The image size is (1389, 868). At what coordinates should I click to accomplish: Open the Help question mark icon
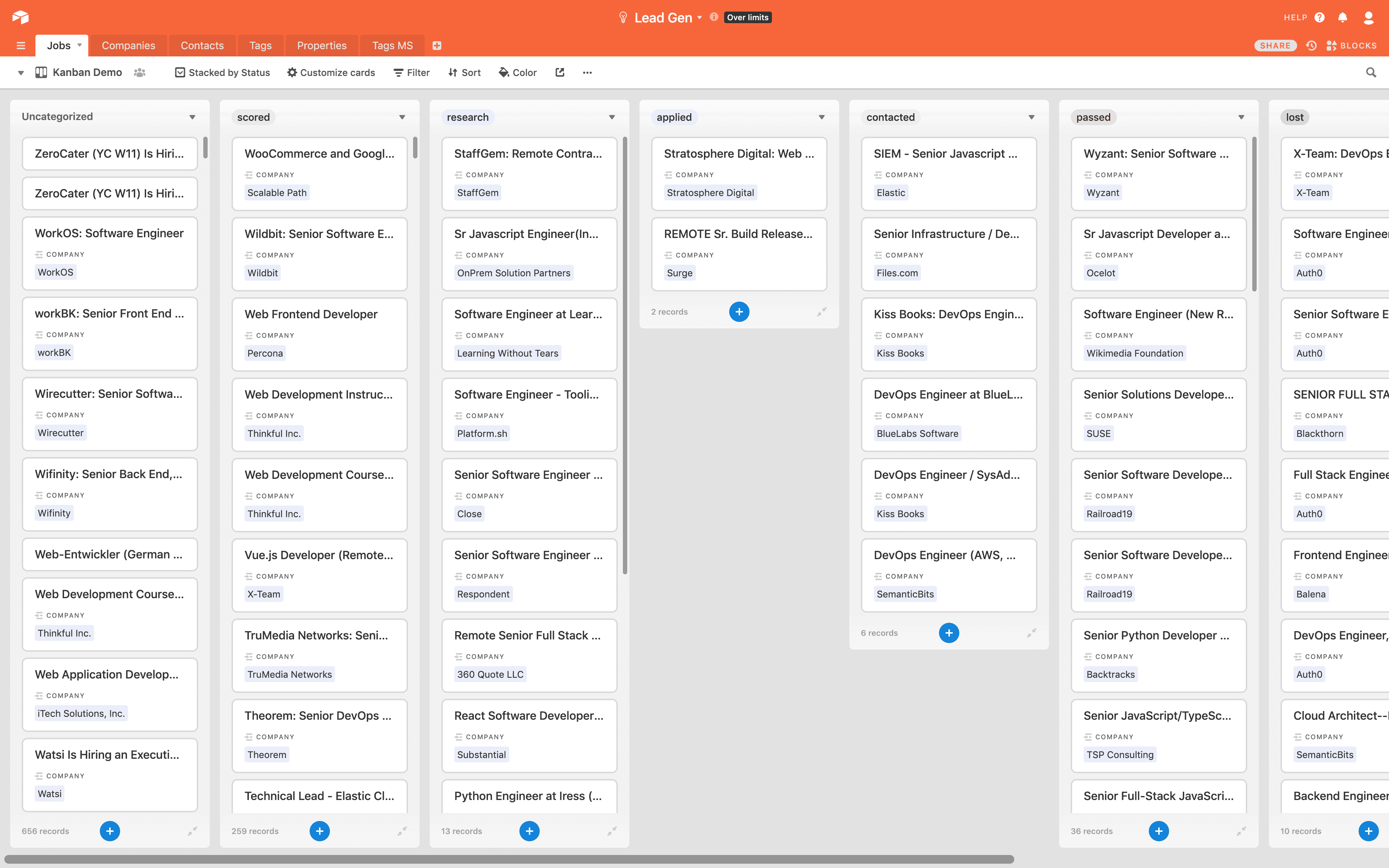click(x=1320, y=17)
